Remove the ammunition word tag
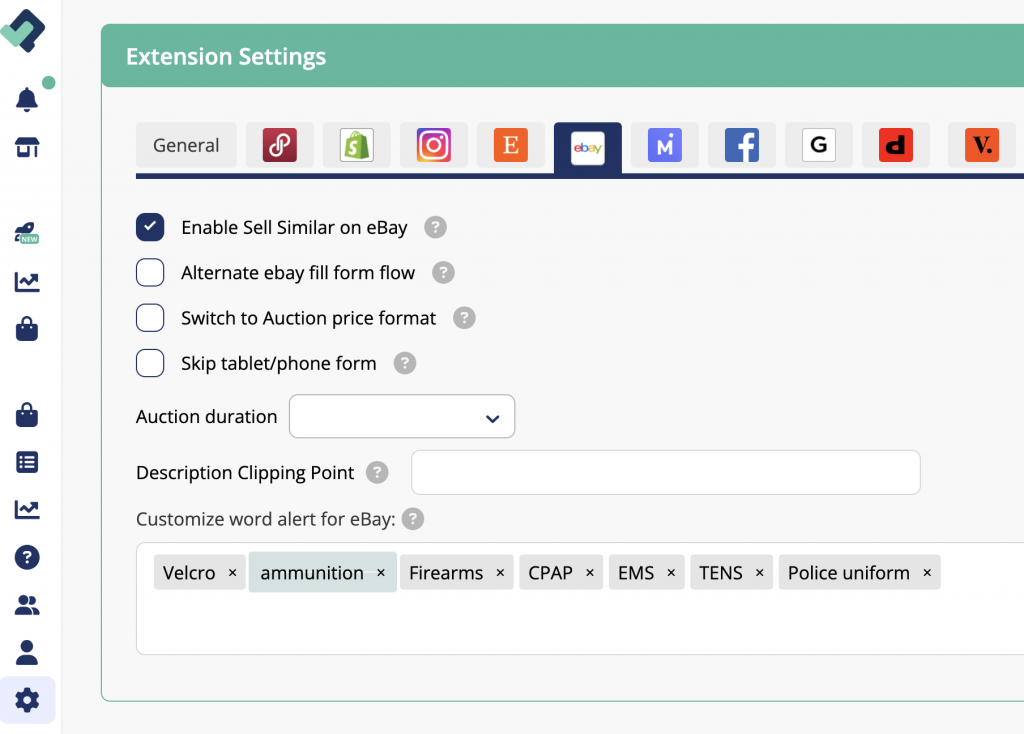 [381, 573]
